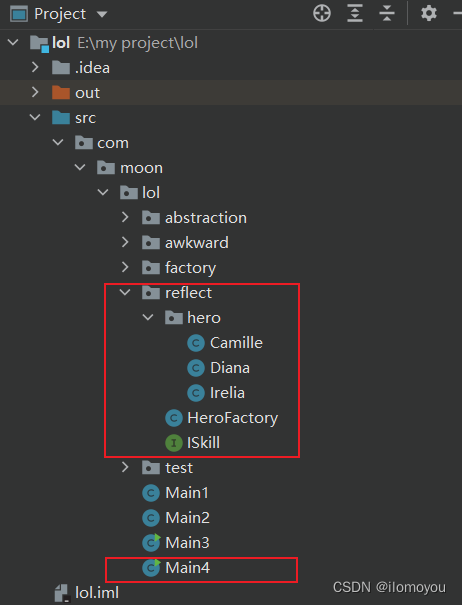Click the Select Opened File crosshair icon
This screenshot has width=462, height=605.
pos(322,14)
